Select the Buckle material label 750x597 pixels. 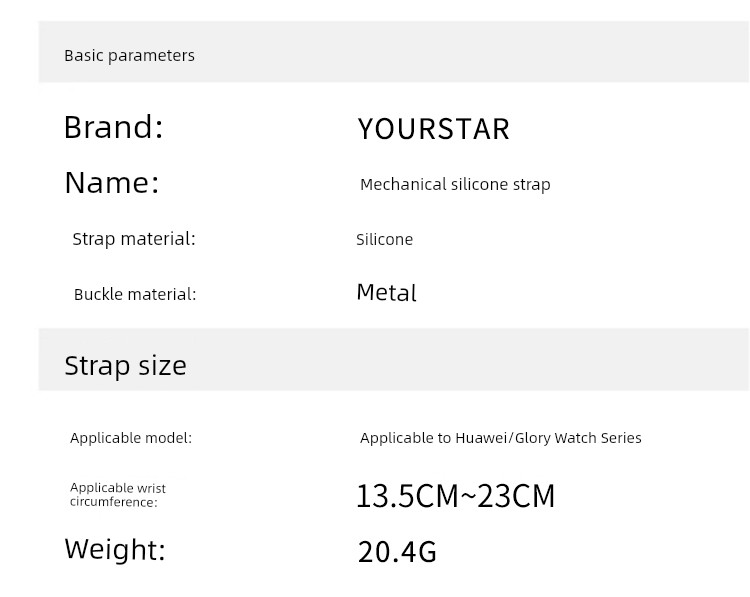(x=135, y=294)
